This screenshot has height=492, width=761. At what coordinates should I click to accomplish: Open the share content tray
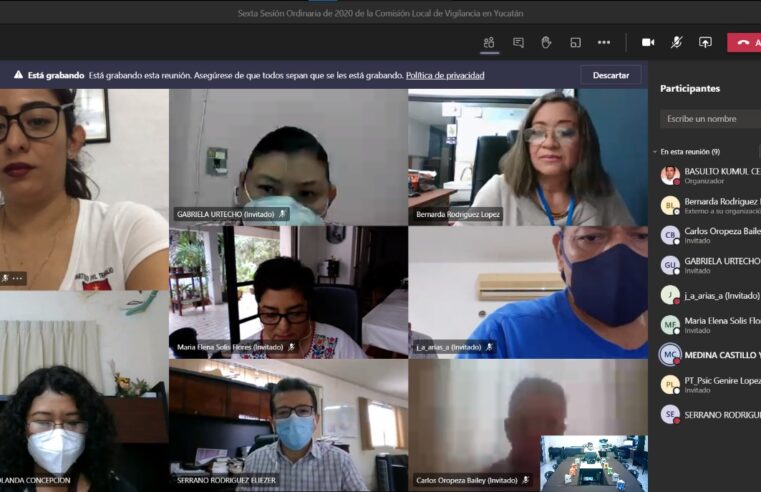click(x=705, y=42)
